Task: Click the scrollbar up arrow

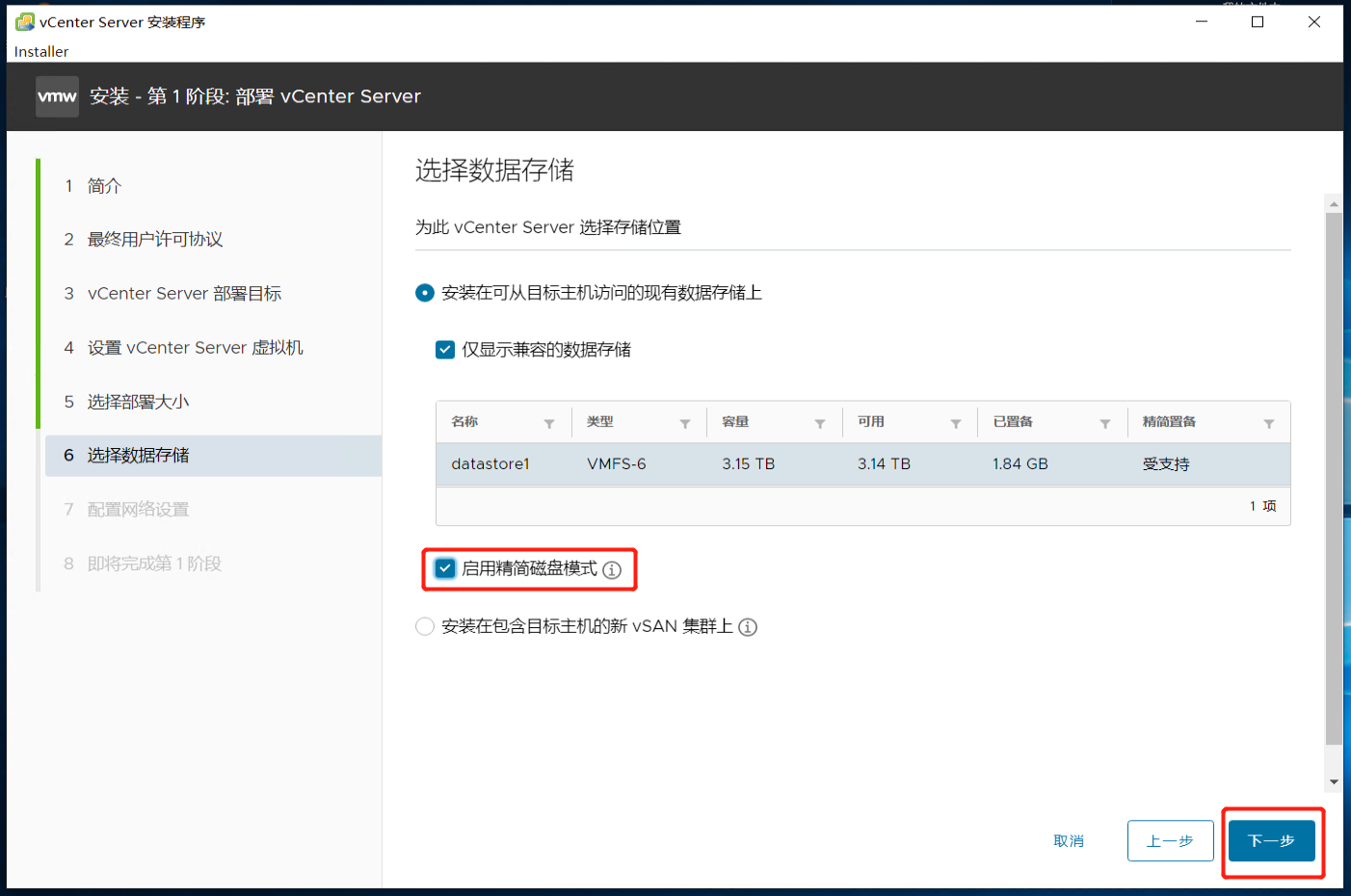Action: pos(1334,202)
